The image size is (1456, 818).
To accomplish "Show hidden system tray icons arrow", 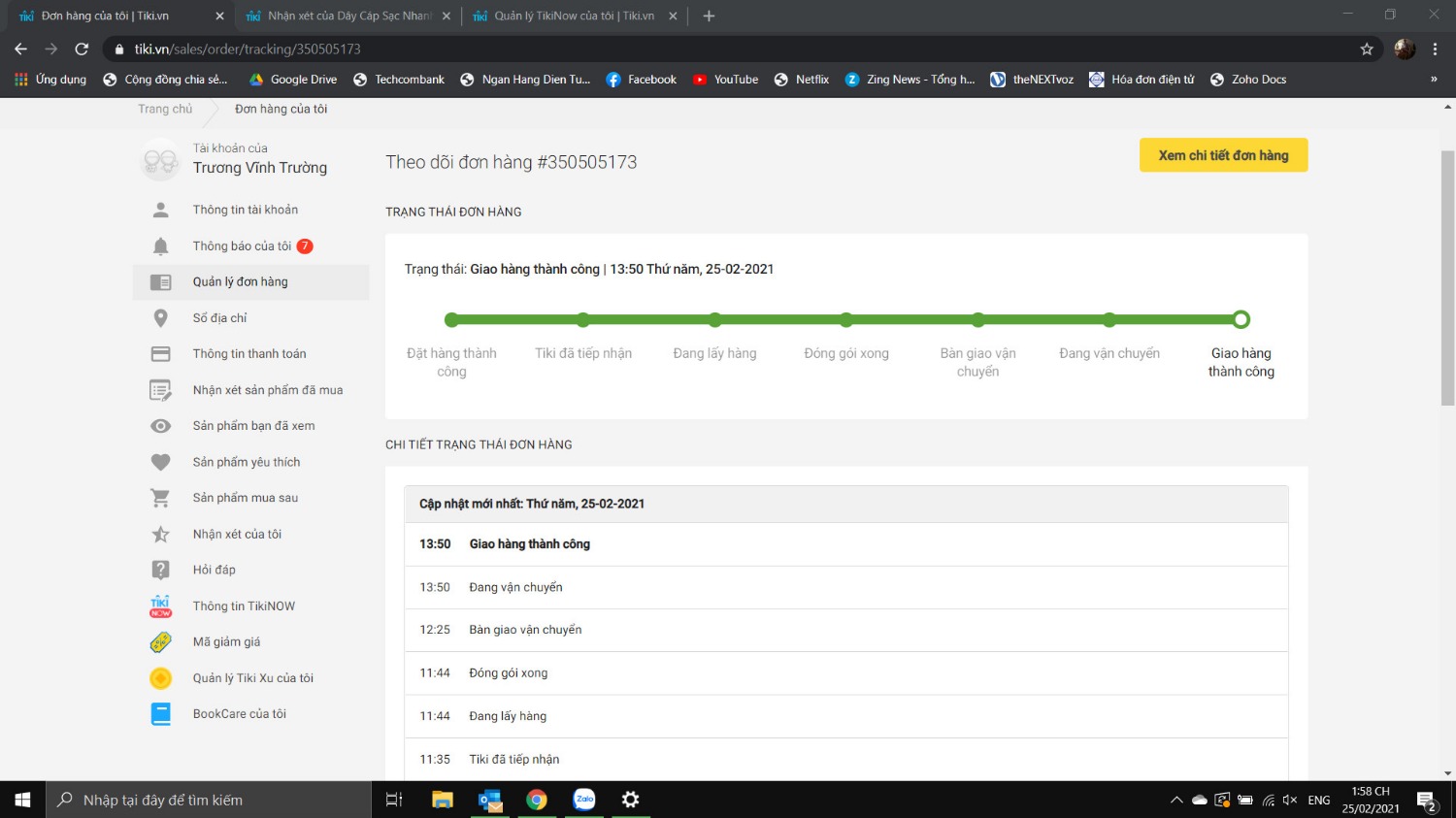I will point(1176,801).
